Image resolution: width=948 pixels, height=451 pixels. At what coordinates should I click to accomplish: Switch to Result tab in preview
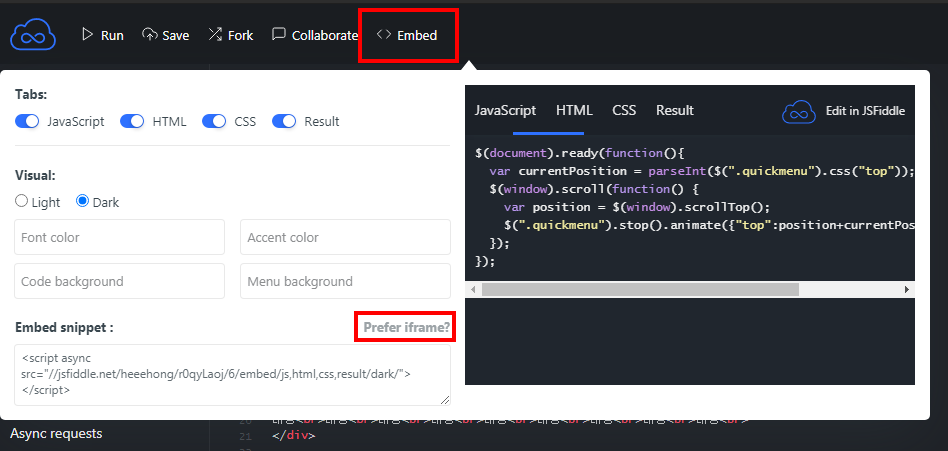[675, 111]
